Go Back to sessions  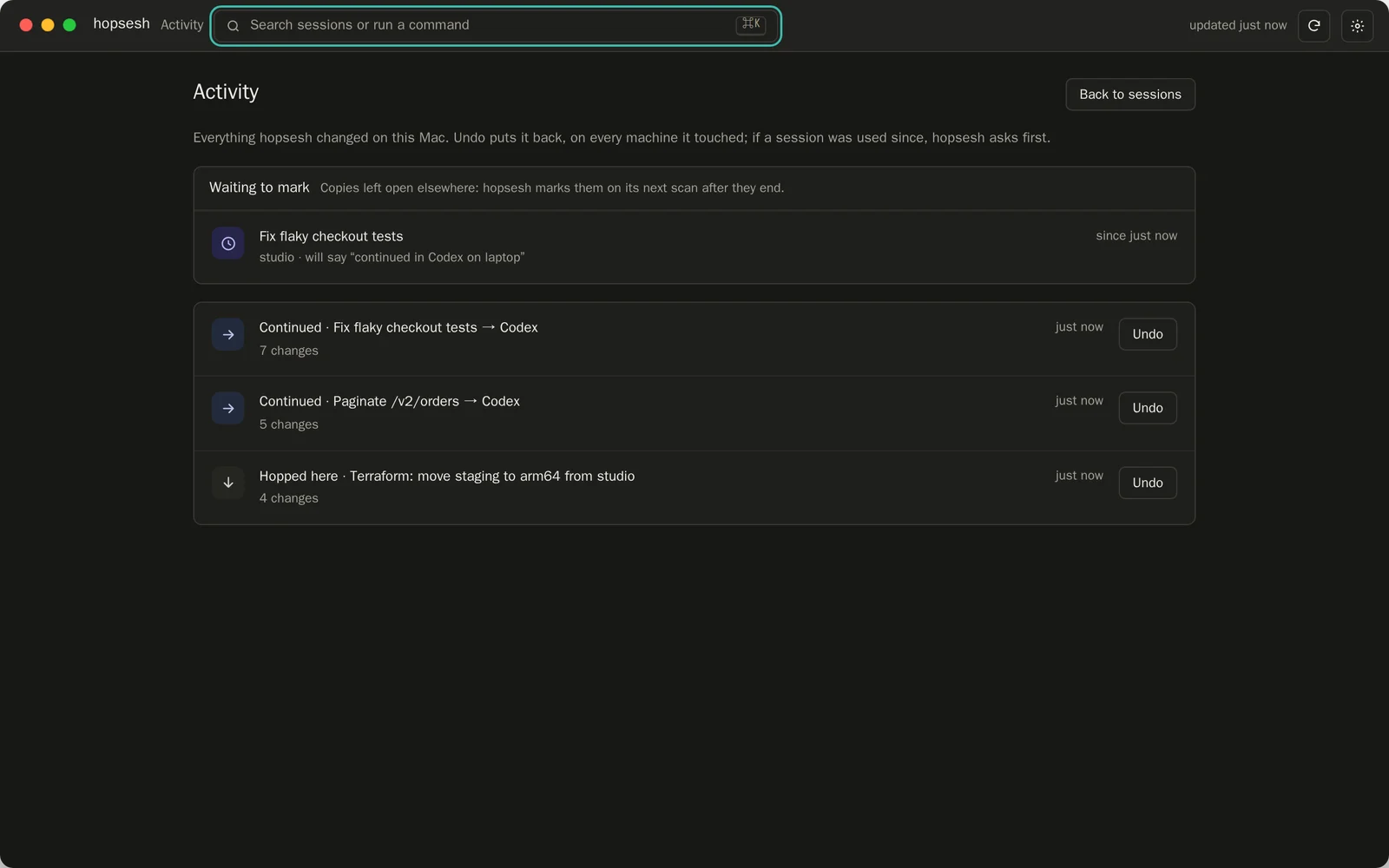point(1130,95)
